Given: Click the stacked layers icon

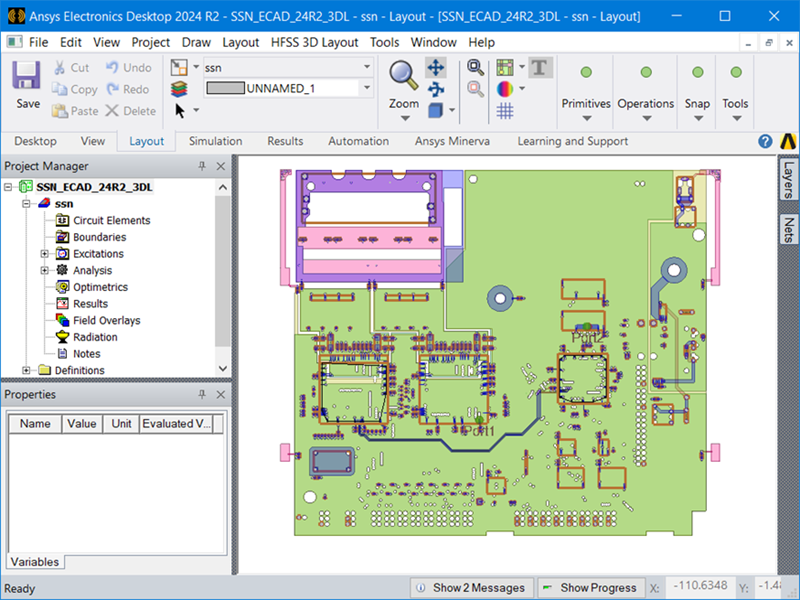Looking at the screenshot, I should pyautogui.click(x=179, y=89).
